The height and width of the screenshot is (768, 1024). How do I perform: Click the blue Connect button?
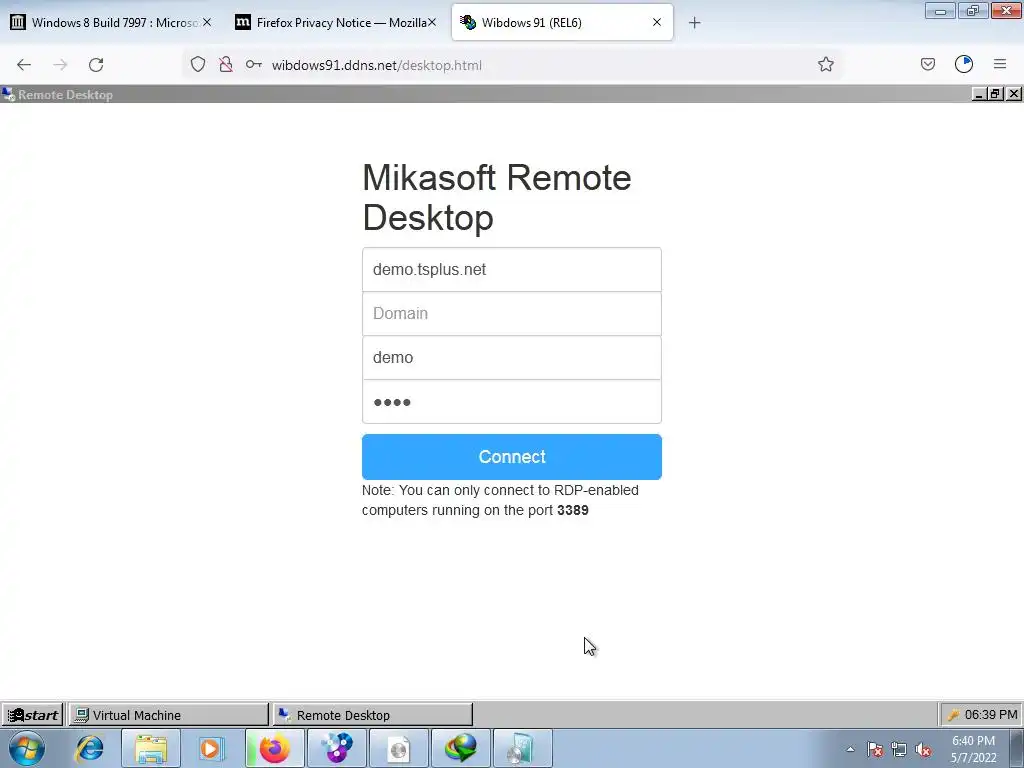pyautogui.click(x=511, y=456)
